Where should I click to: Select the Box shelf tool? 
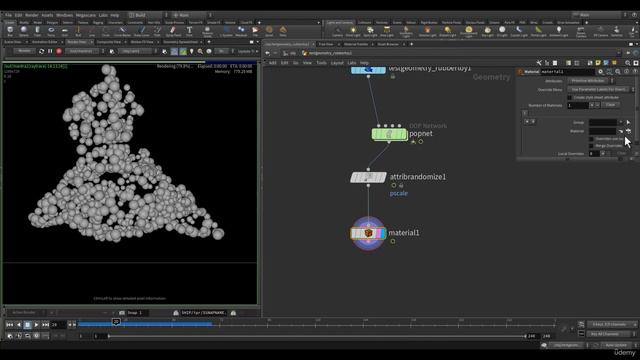[10, 31]
